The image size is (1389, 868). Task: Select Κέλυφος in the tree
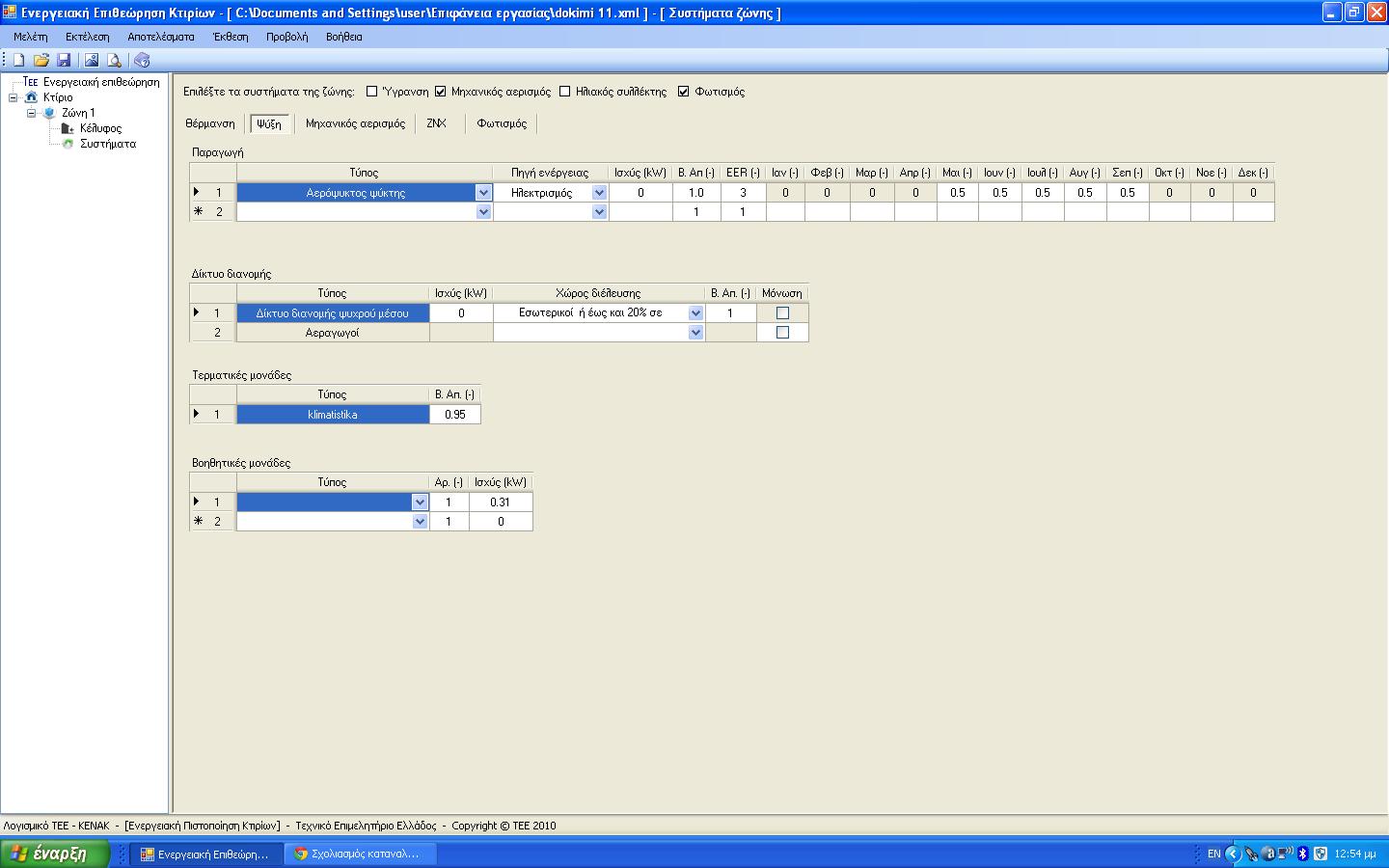[x=100, y=128]
